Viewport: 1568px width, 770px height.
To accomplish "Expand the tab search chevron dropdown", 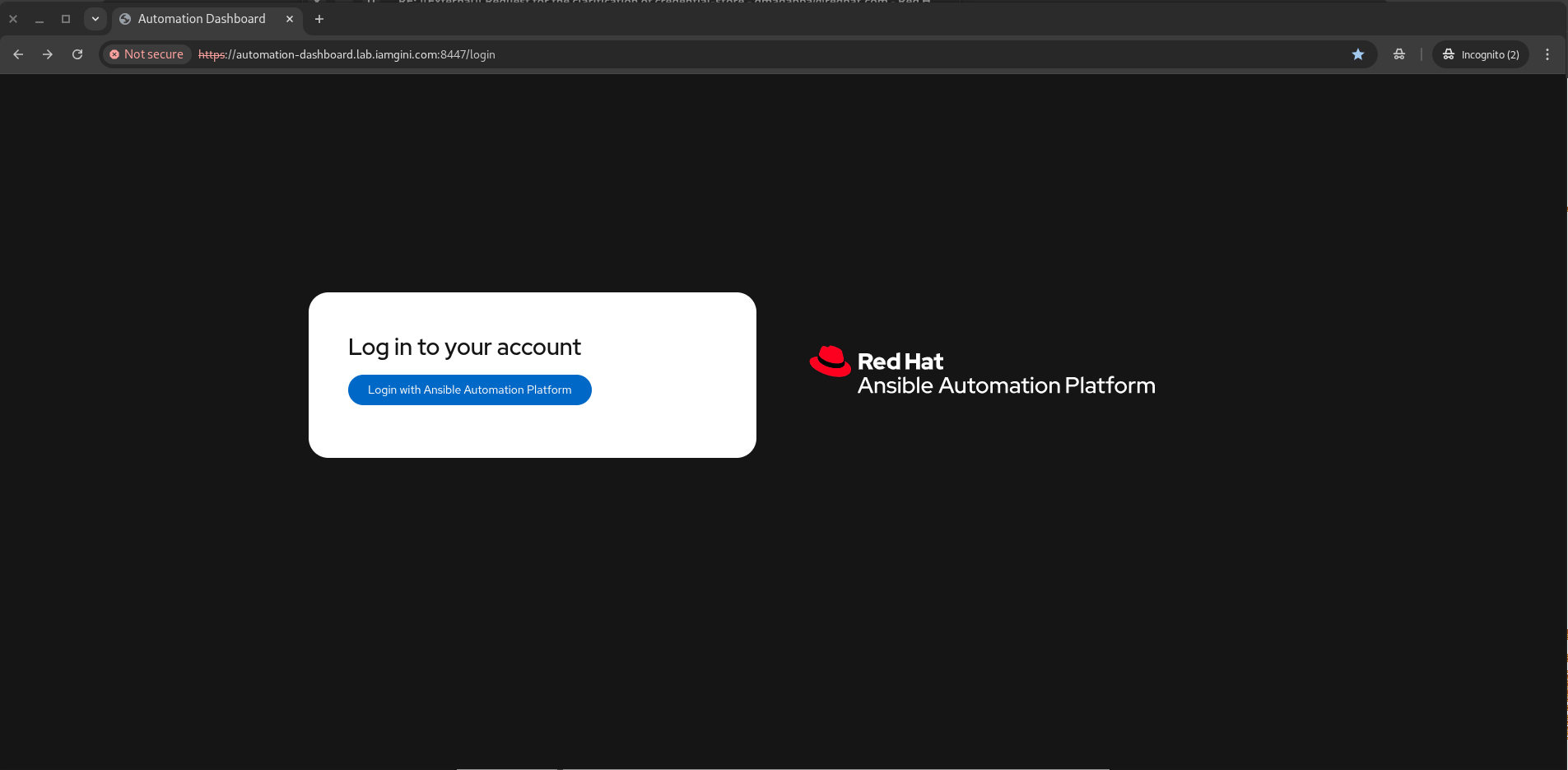I will (x=95, y=19).
